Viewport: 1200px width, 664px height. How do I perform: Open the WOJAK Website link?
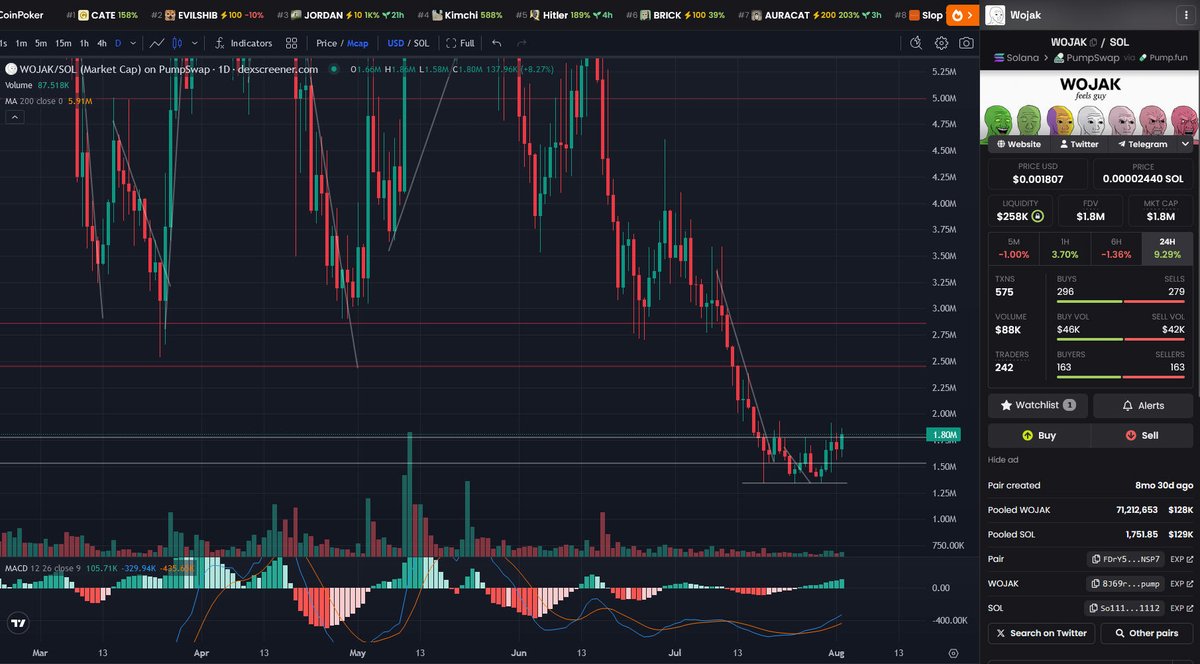tap(1018, 144)
